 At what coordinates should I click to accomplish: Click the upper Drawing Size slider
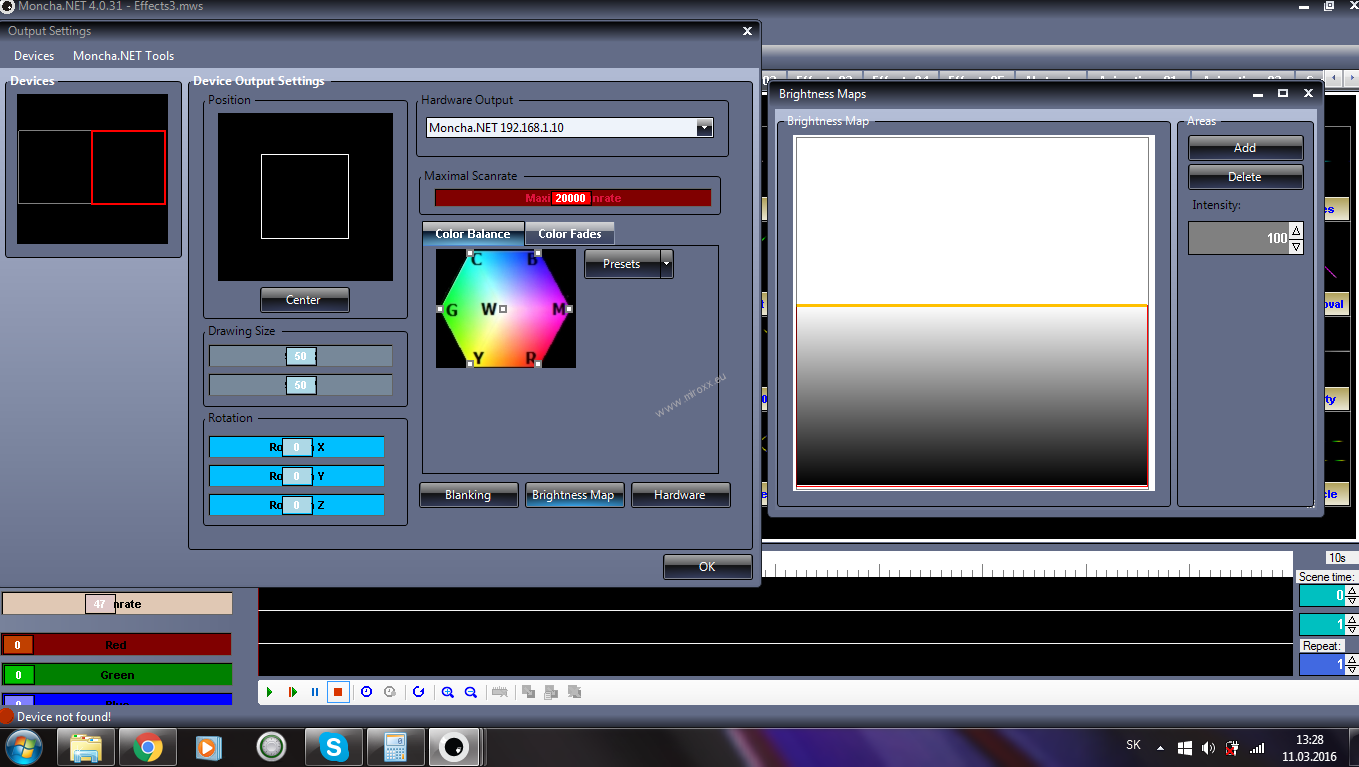(300, 357)
